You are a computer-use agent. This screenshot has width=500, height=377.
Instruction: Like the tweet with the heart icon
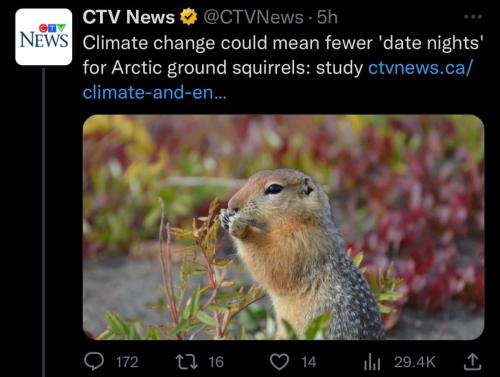point(279,362)
